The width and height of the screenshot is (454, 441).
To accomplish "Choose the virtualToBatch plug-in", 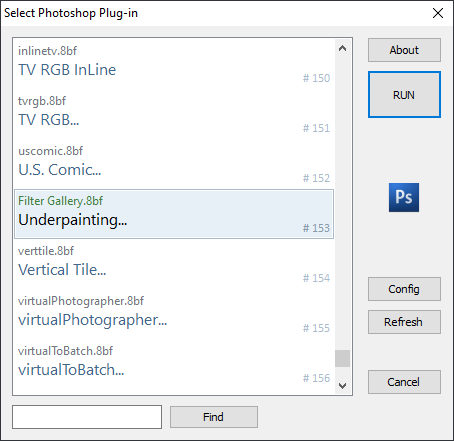I will [174, 364].
